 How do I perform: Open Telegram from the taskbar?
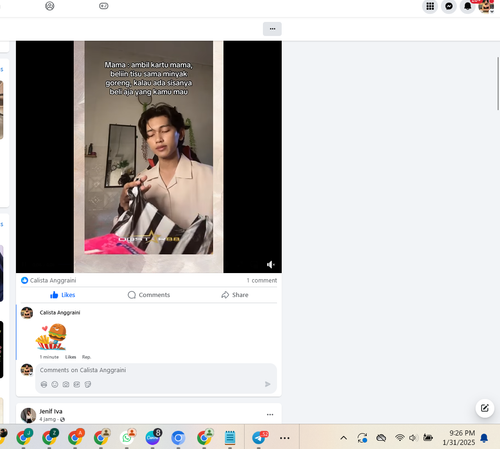[x=259, y=437]
